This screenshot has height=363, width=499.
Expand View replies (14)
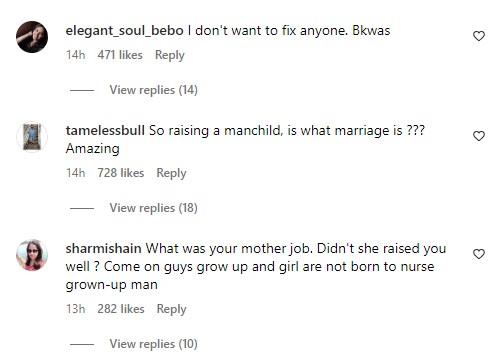pyautogui.click(x=154, y=90)
